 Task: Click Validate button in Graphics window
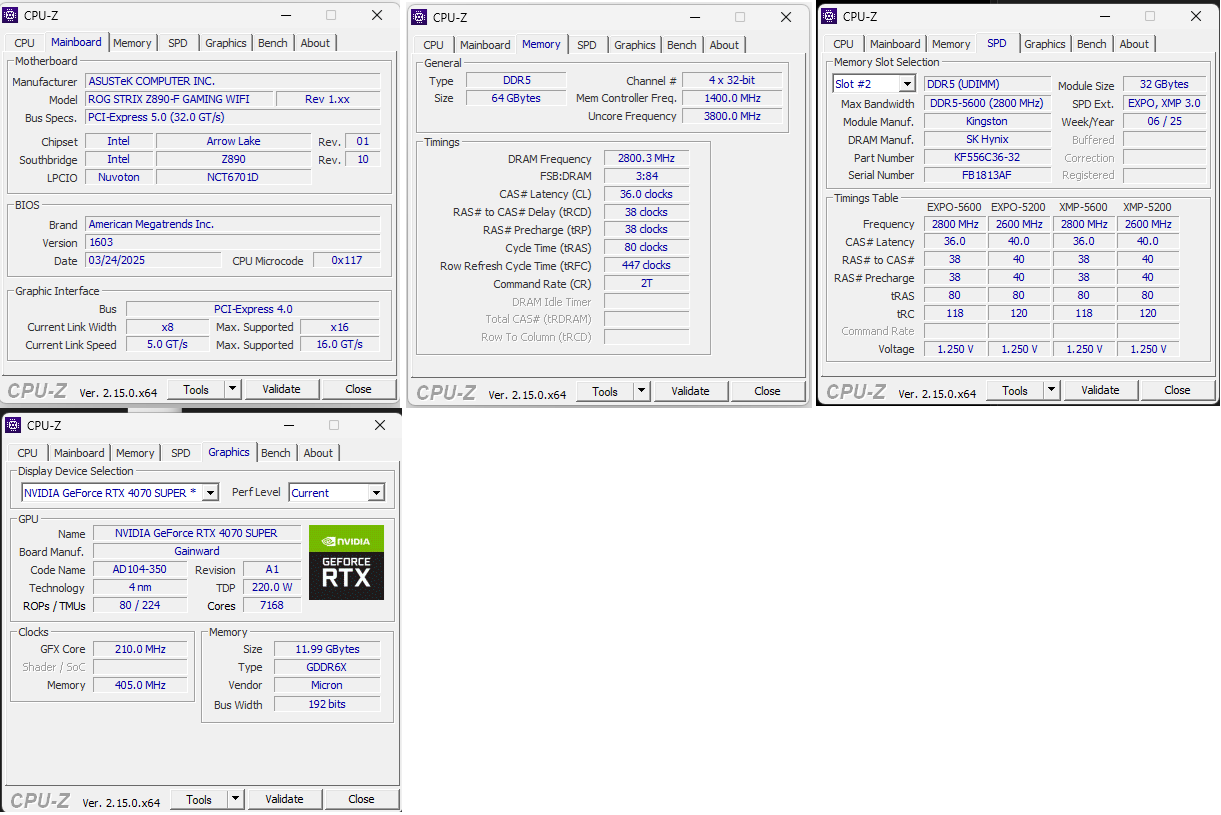point(285,799)
